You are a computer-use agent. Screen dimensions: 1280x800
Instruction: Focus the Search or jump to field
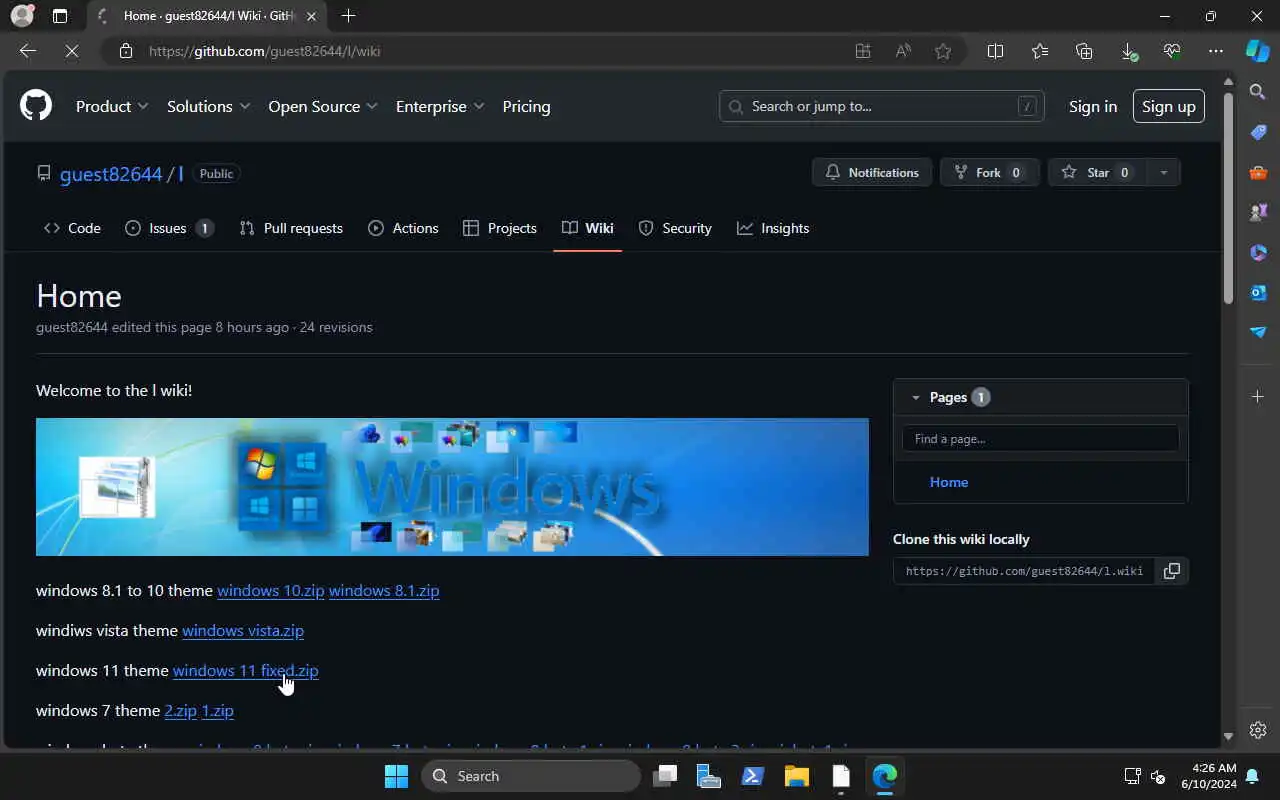click(x=882, y=106)
